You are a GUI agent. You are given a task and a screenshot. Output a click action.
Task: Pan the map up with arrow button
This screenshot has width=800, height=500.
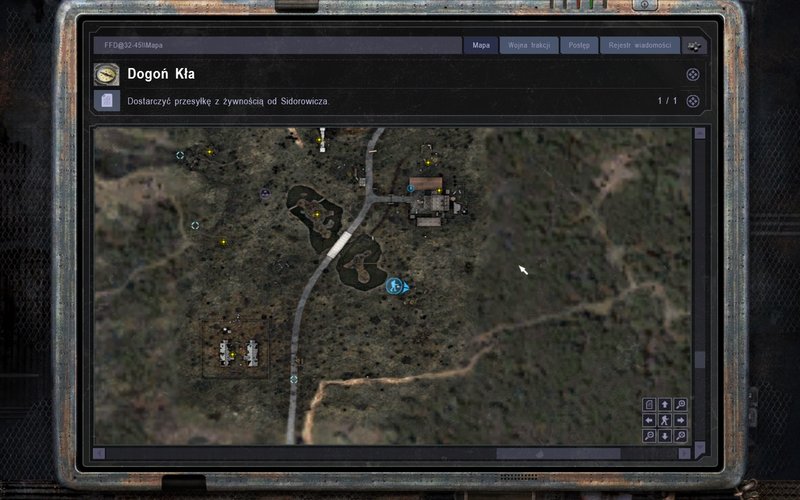[665, 405]
